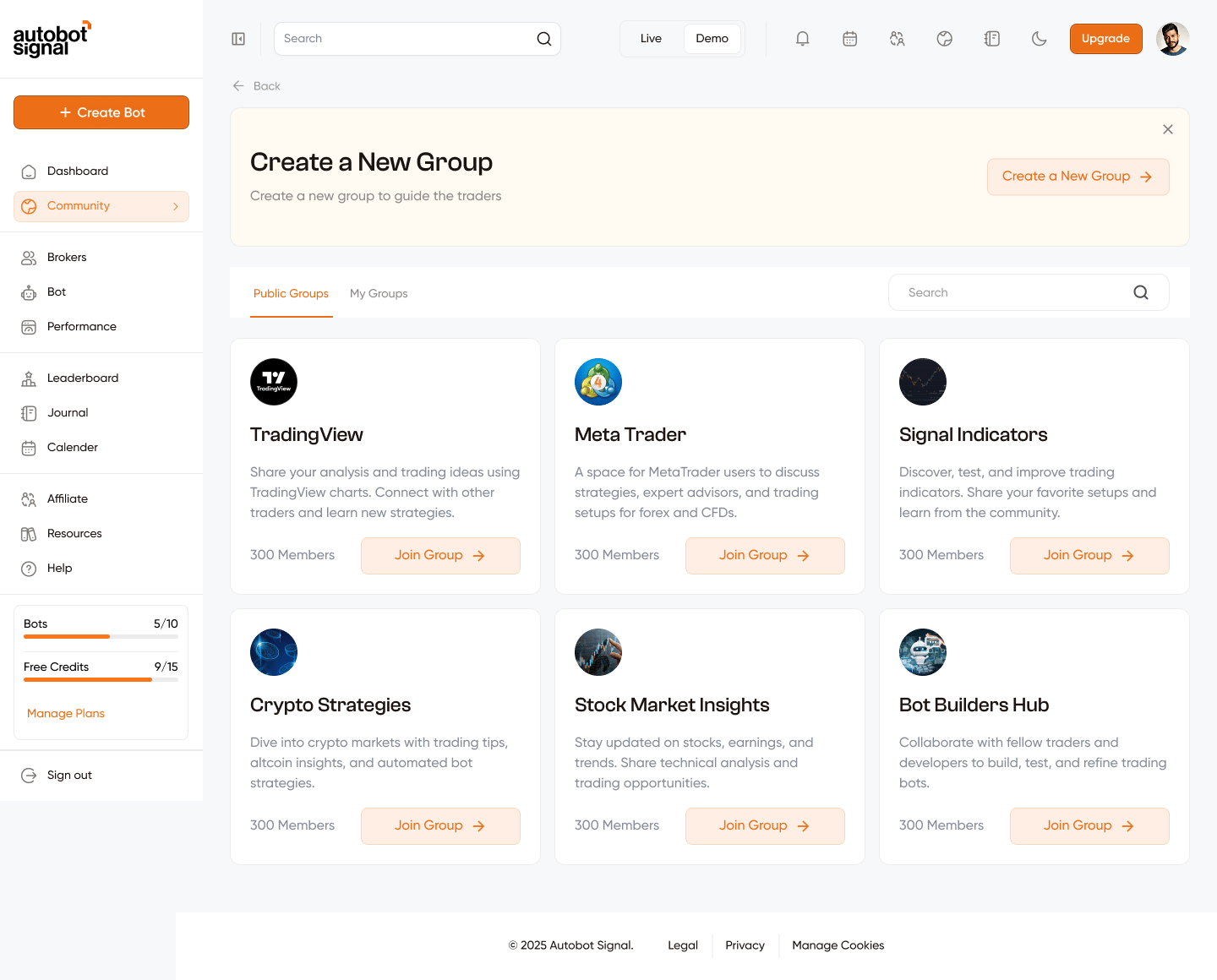1217x980 pixels.
Task: Click the Dashboard home icon in the sidebar
Action: click(x=29, y=171)
